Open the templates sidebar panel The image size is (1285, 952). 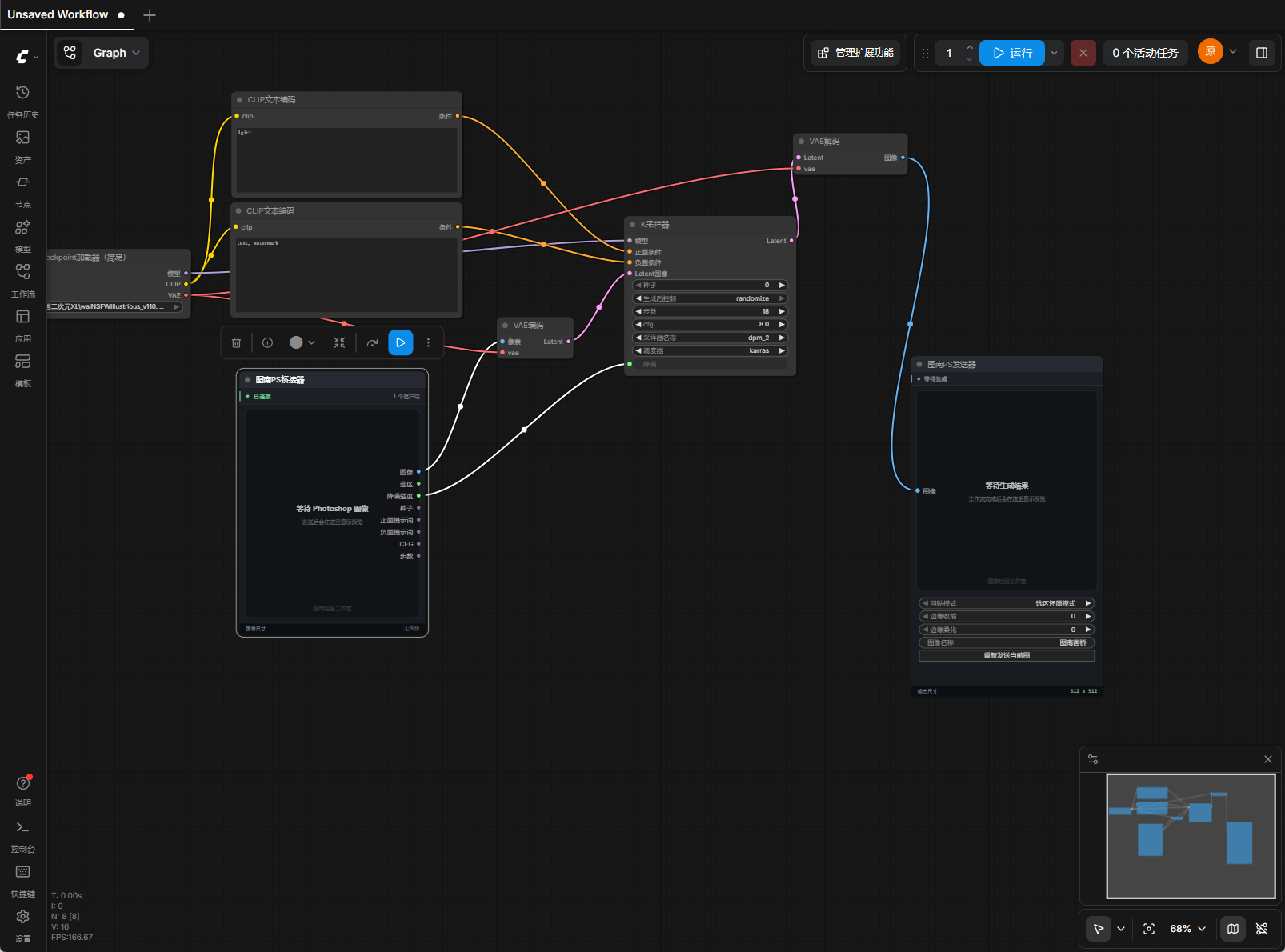tap(22, 370)
